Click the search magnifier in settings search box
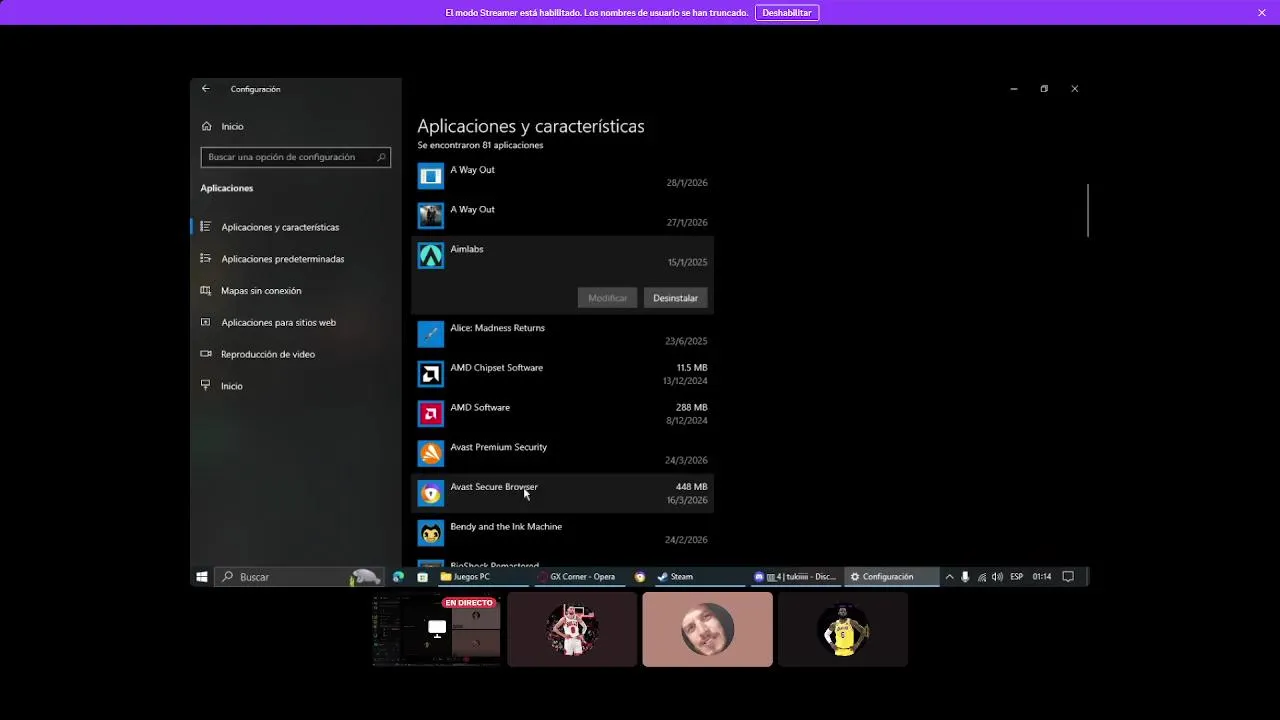Viewport: 1280px width, 720px height. click(381, 157)
